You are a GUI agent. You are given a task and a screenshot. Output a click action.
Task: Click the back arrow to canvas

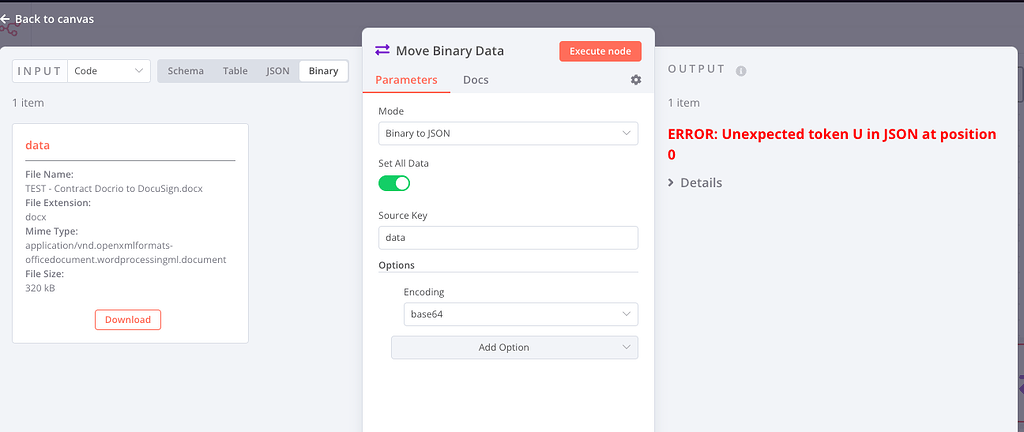(5, 19)
